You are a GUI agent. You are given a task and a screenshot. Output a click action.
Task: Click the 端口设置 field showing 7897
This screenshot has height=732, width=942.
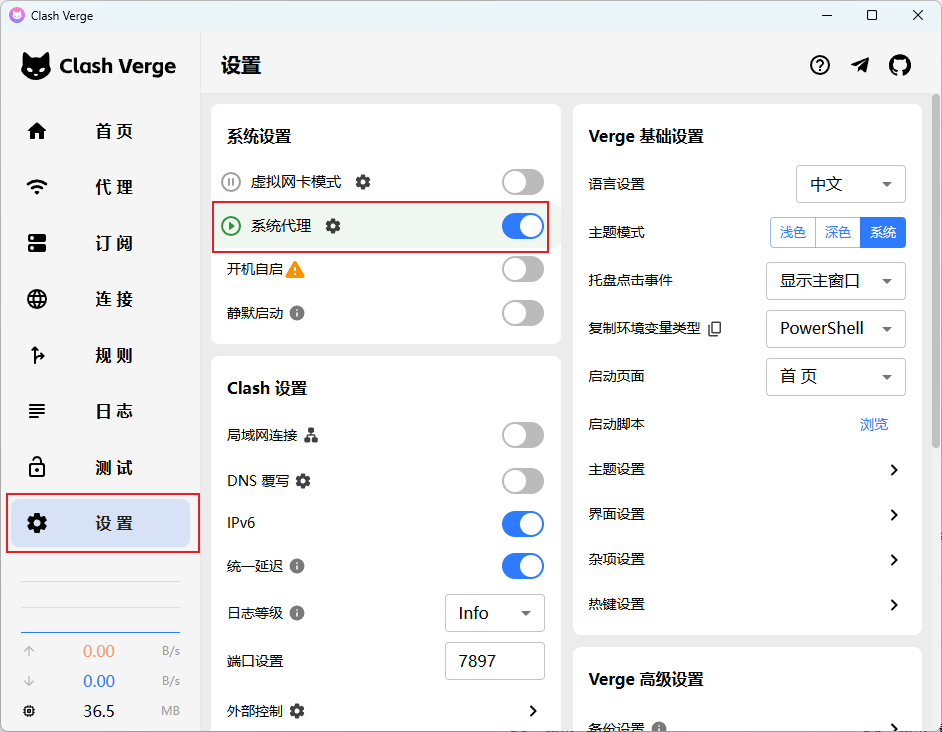tap(494, 661)
